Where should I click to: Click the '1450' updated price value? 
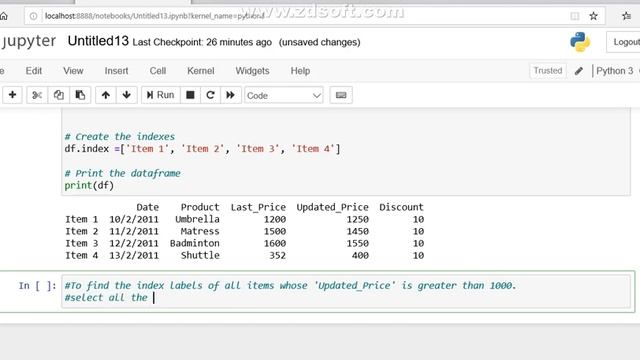click(x=358, y=231)
